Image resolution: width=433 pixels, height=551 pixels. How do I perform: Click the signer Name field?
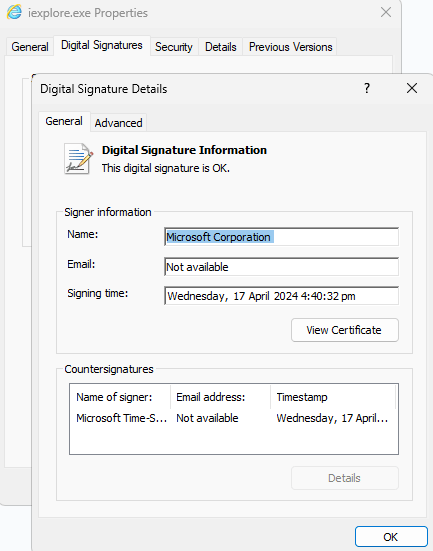pyautogui.click(x=282, y=237)
